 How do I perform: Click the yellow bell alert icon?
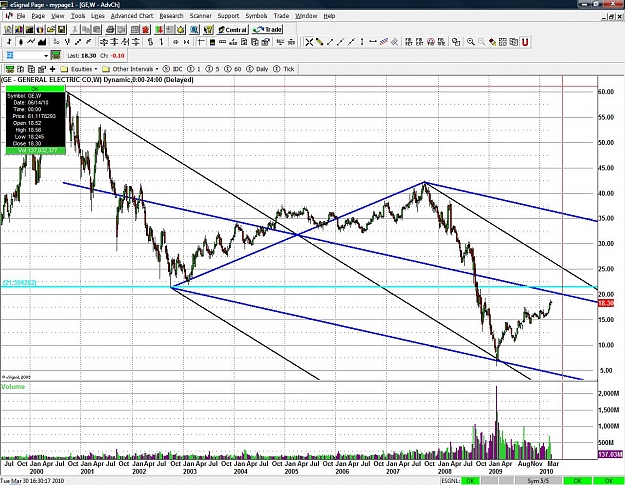(181, 30)
